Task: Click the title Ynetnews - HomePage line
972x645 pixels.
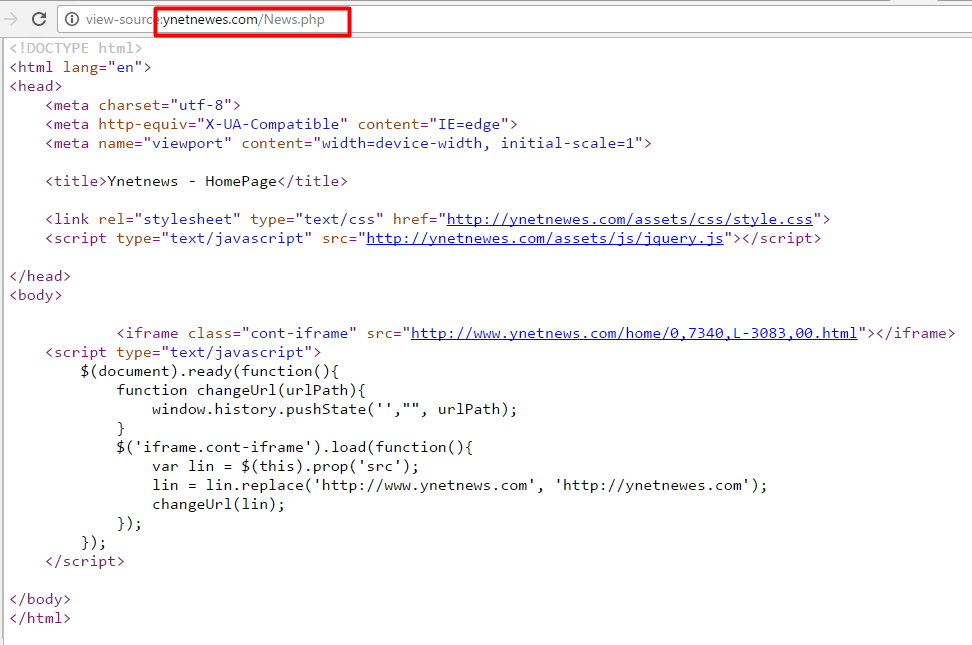Action: click(196, 182)
